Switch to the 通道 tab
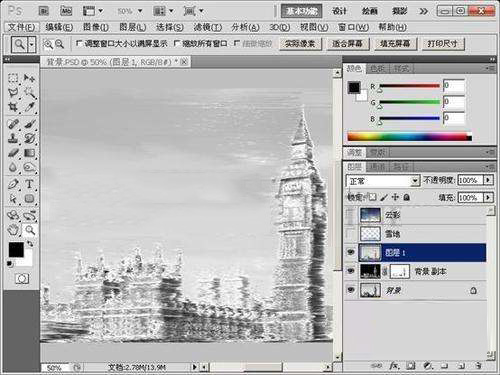This screenshot has width=500, height=375. [x=378, y=166]
